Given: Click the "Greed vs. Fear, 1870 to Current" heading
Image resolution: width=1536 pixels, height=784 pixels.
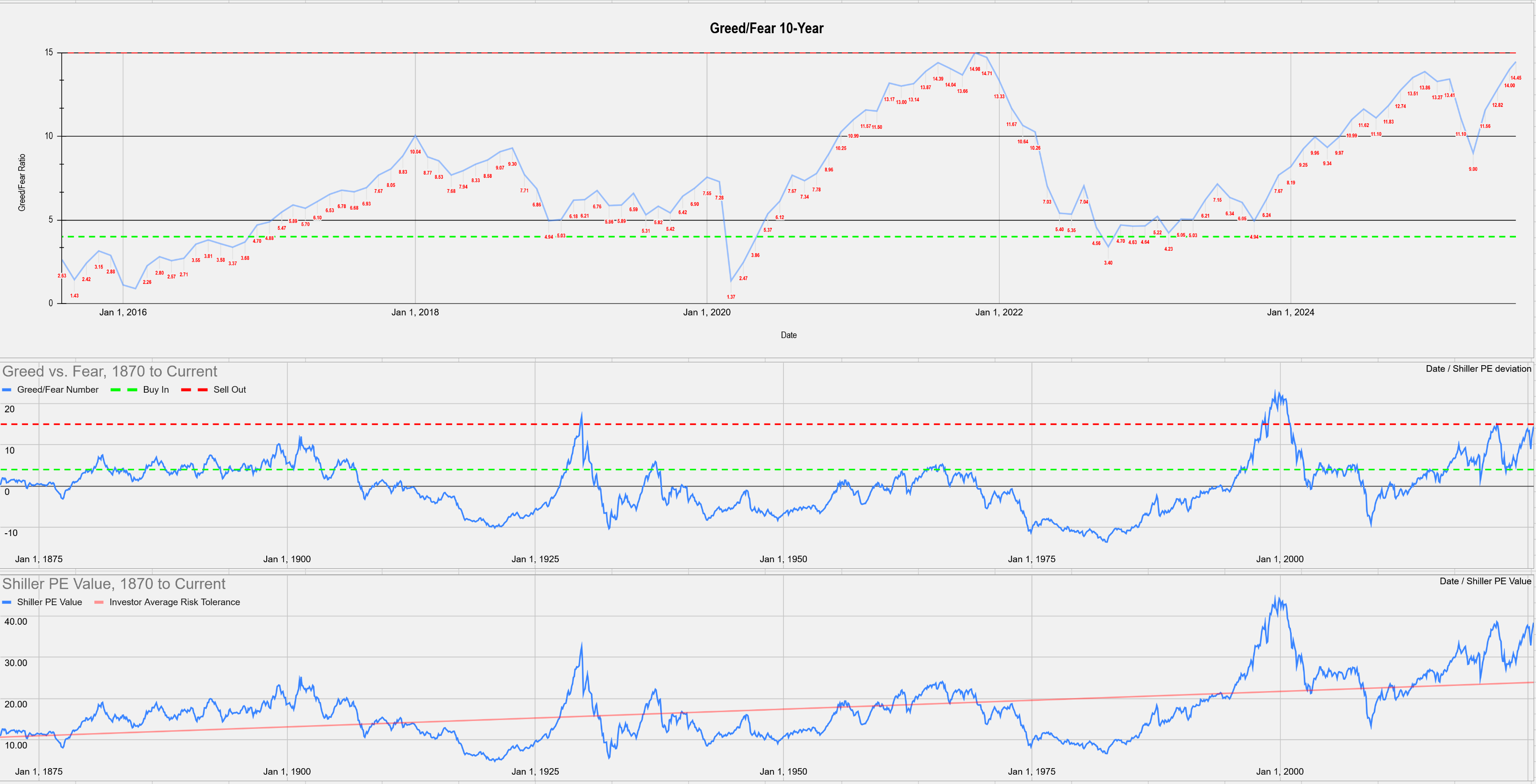Looking at the screenshot, I should click(x=110, y=371).
